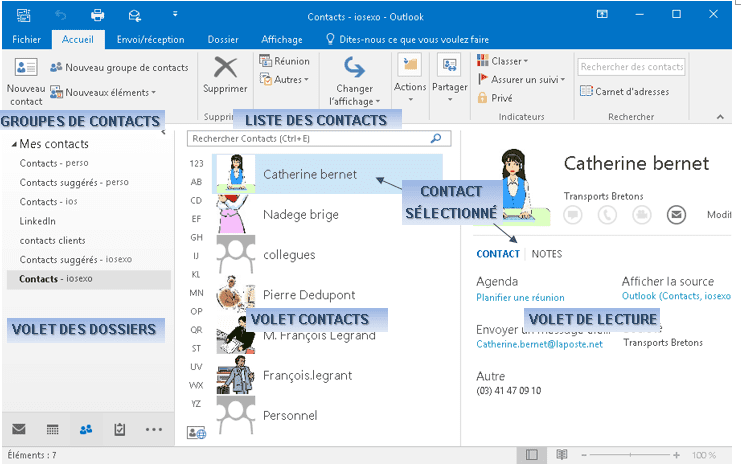The height and width of the screenshot is (467, 741).
Task: Click the ribbon display options icon
Action: coord(602,14)
